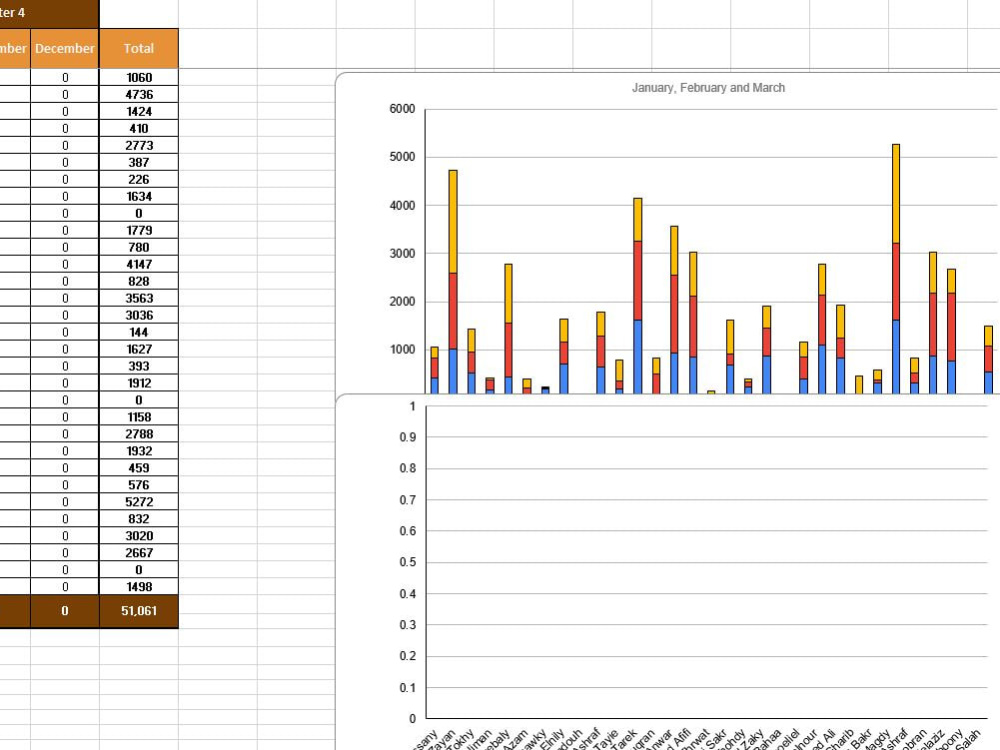
Task: Click the total cell showing 1498
Action: pyautogui.click(x=138, y=587)
